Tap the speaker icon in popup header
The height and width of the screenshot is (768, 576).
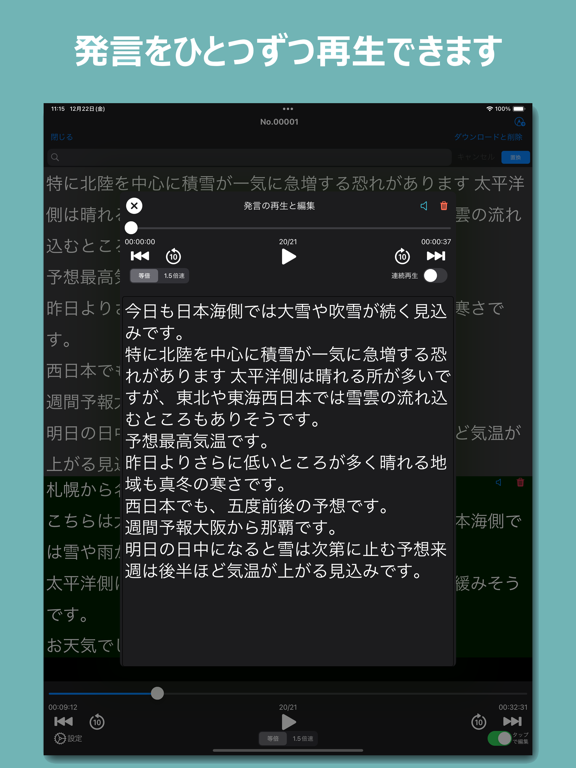click(424, 206)
